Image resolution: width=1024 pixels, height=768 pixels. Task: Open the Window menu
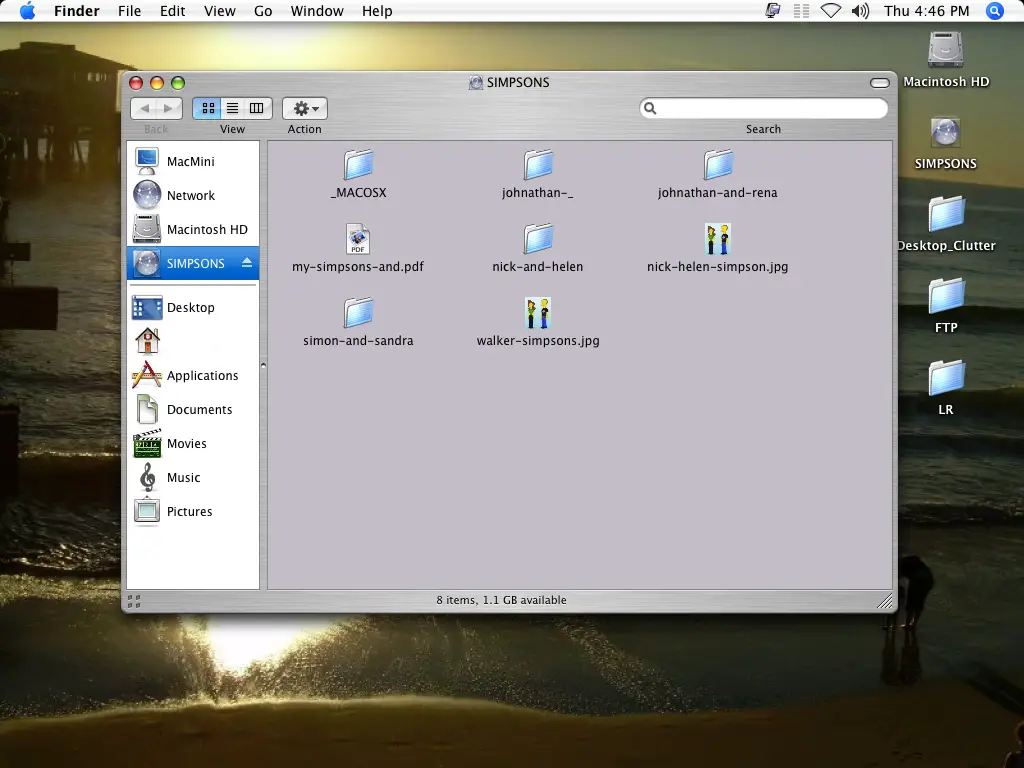point(317,11)
